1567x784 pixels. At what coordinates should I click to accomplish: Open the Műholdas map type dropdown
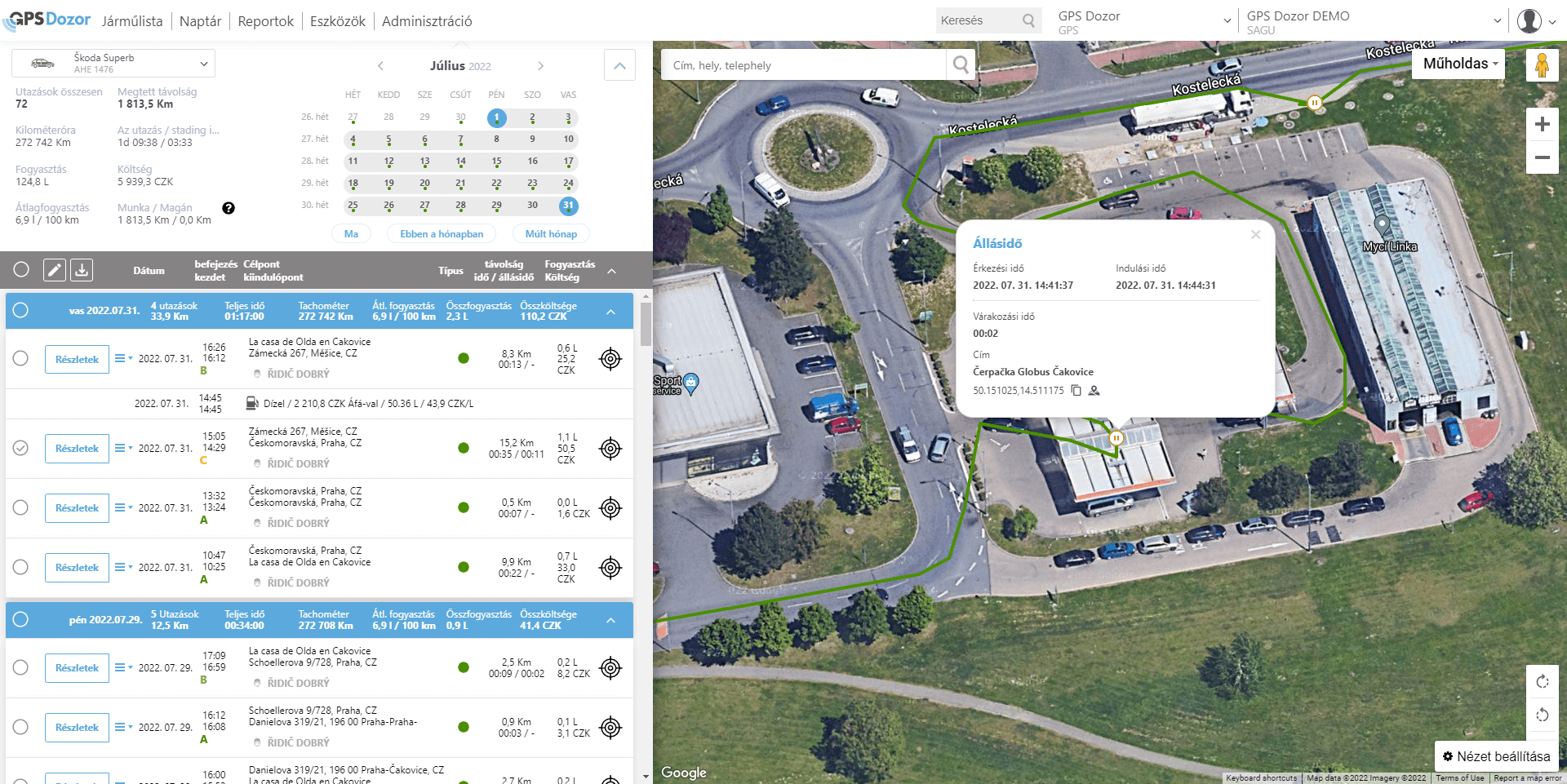click(x=1459, y=64)
